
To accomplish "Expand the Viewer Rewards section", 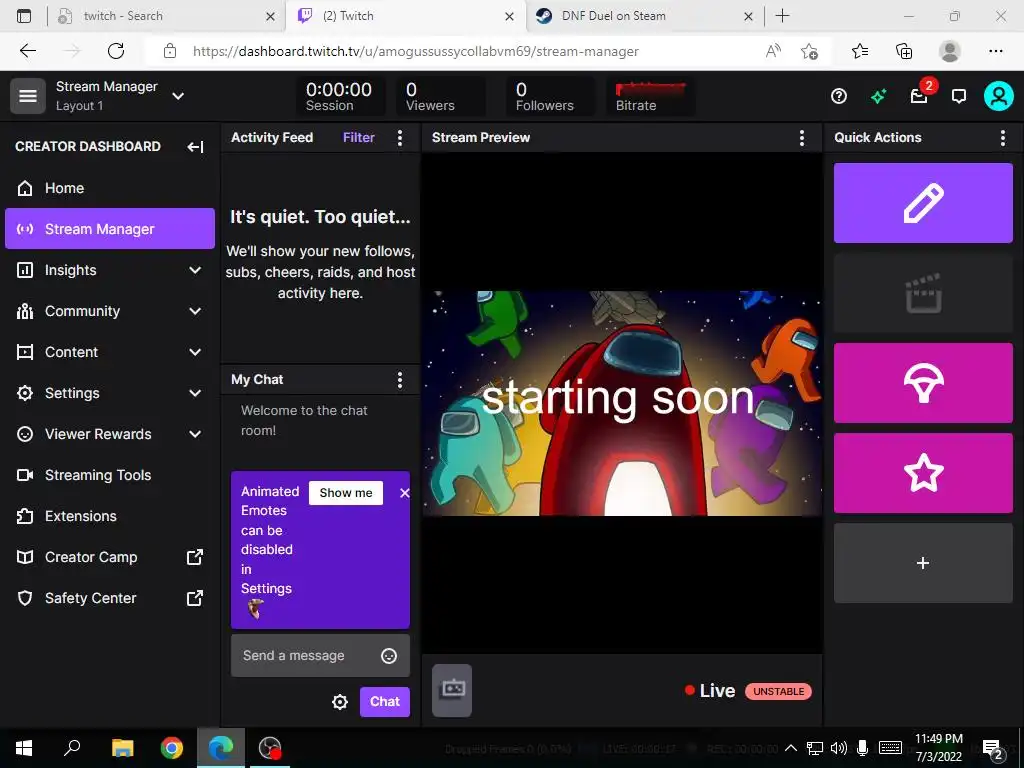I will [110, 434].
